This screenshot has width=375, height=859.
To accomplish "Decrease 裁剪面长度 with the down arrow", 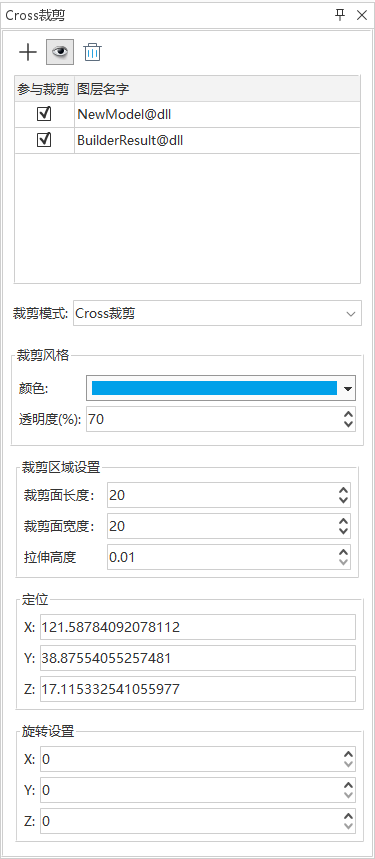I will pos(343,500).
